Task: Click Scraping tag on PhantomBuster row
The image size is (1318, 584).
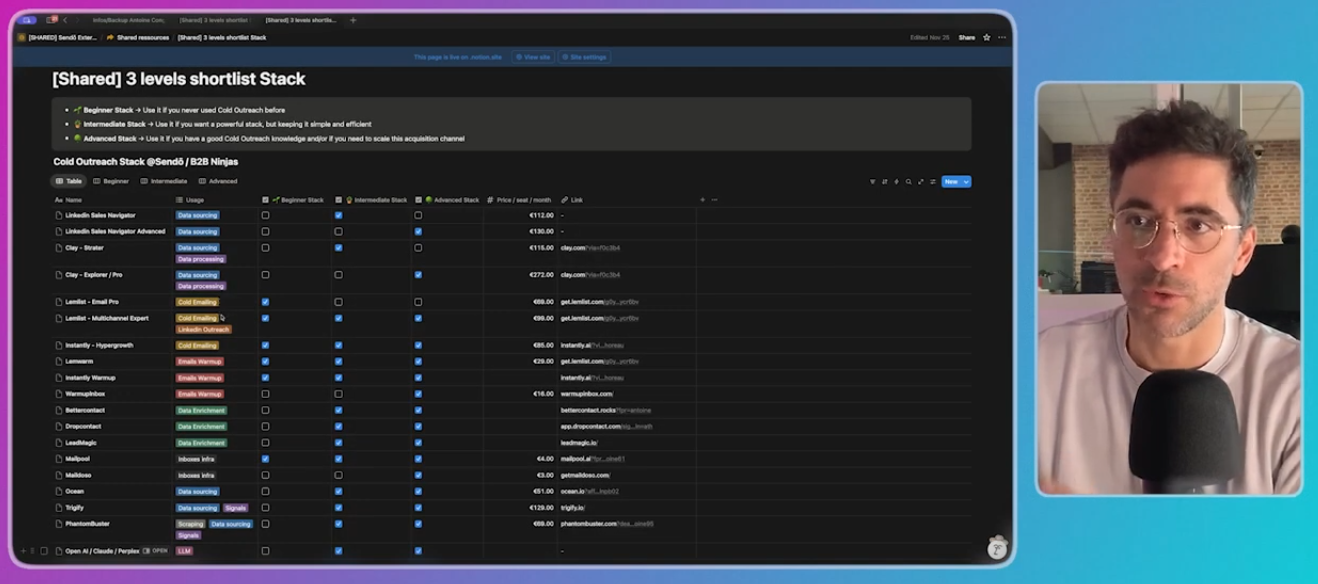Action: 190,523
